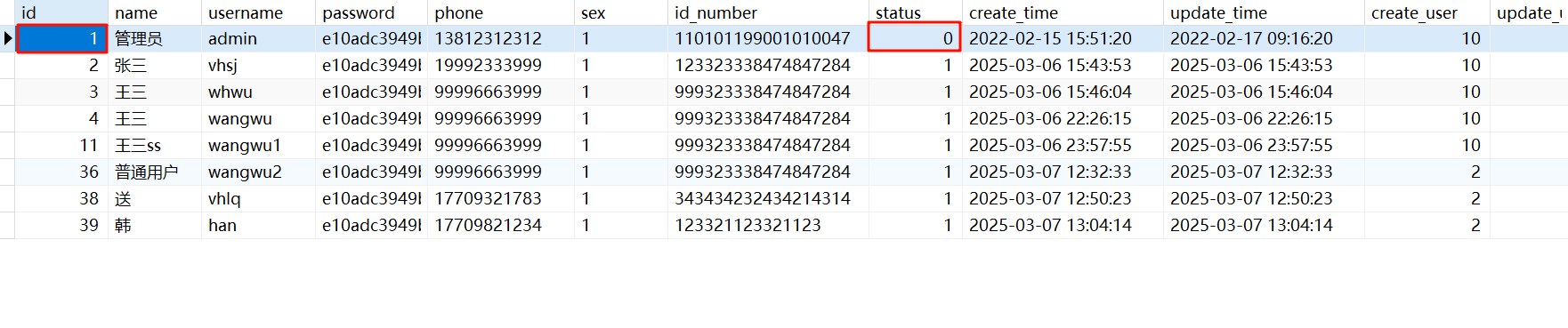Select the vhsj username cell

click(258, 65)
